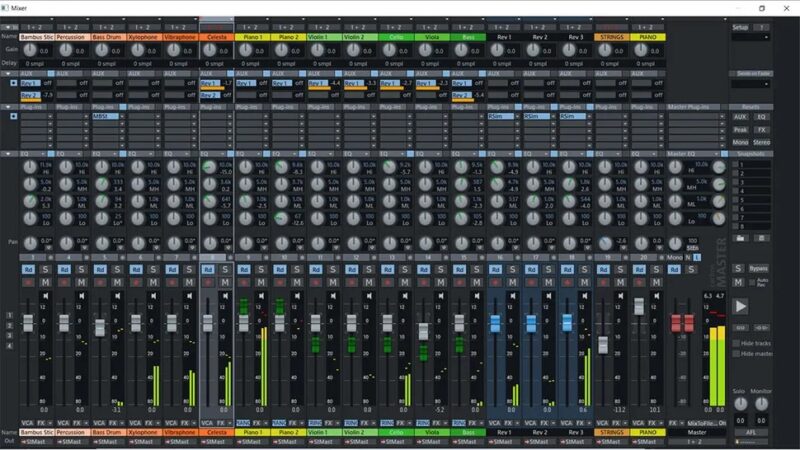Click speaker icon on Bass Drum channel
Viewport: 800px width, 450px height.
(118, 296)
